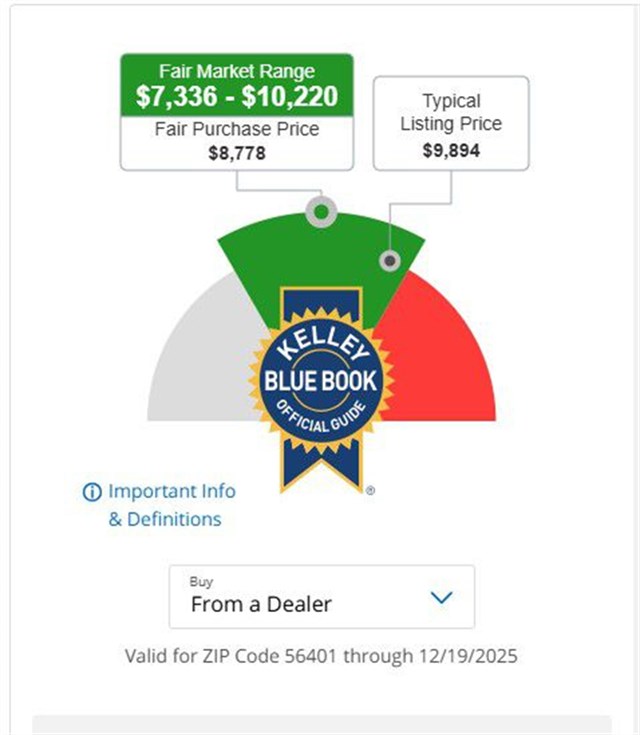Click the "Buy" label above From a Dealer
Viewport: 640px width, 735px height.
pos(201,581)
